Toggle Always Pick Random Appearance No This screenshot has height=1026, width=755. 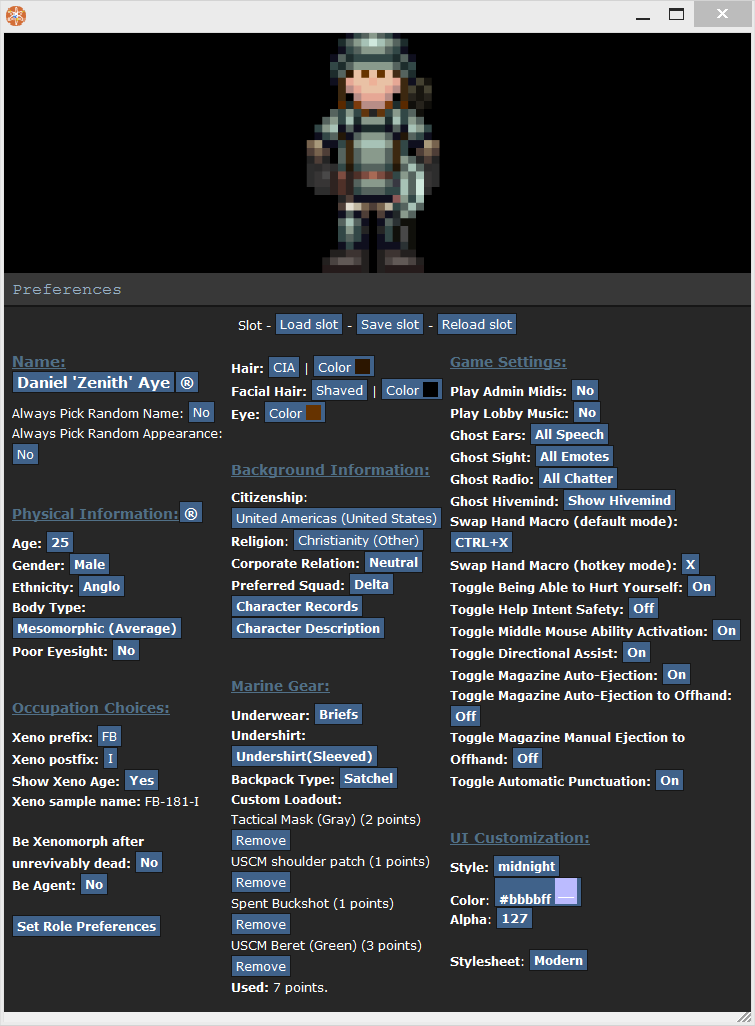pyautogui.click(x=26, y=455)
